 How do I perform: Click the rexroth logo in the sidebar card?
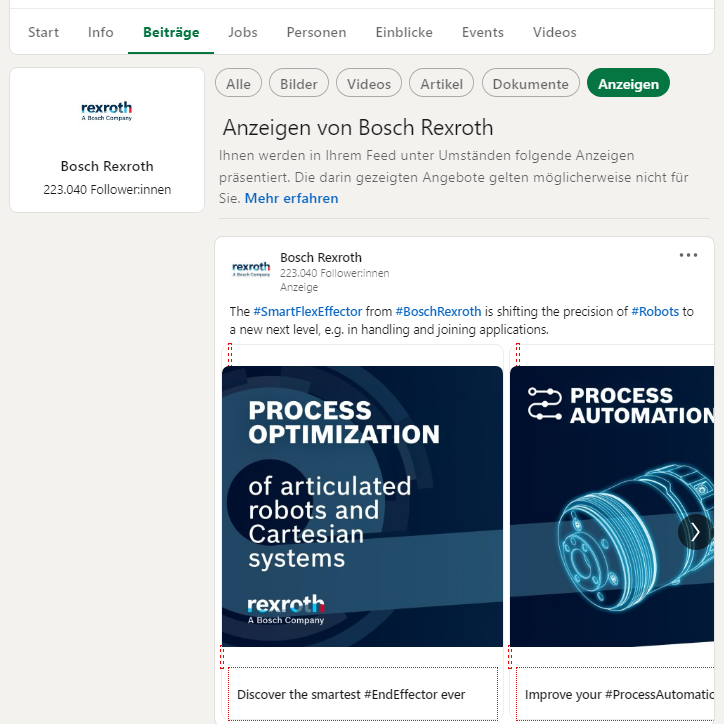click(107, 111)
